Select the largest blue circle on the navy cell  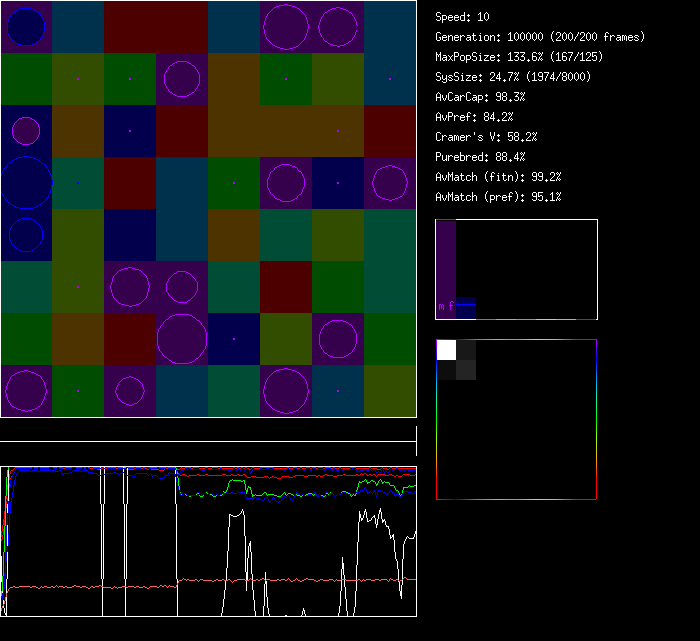point(26,182)
